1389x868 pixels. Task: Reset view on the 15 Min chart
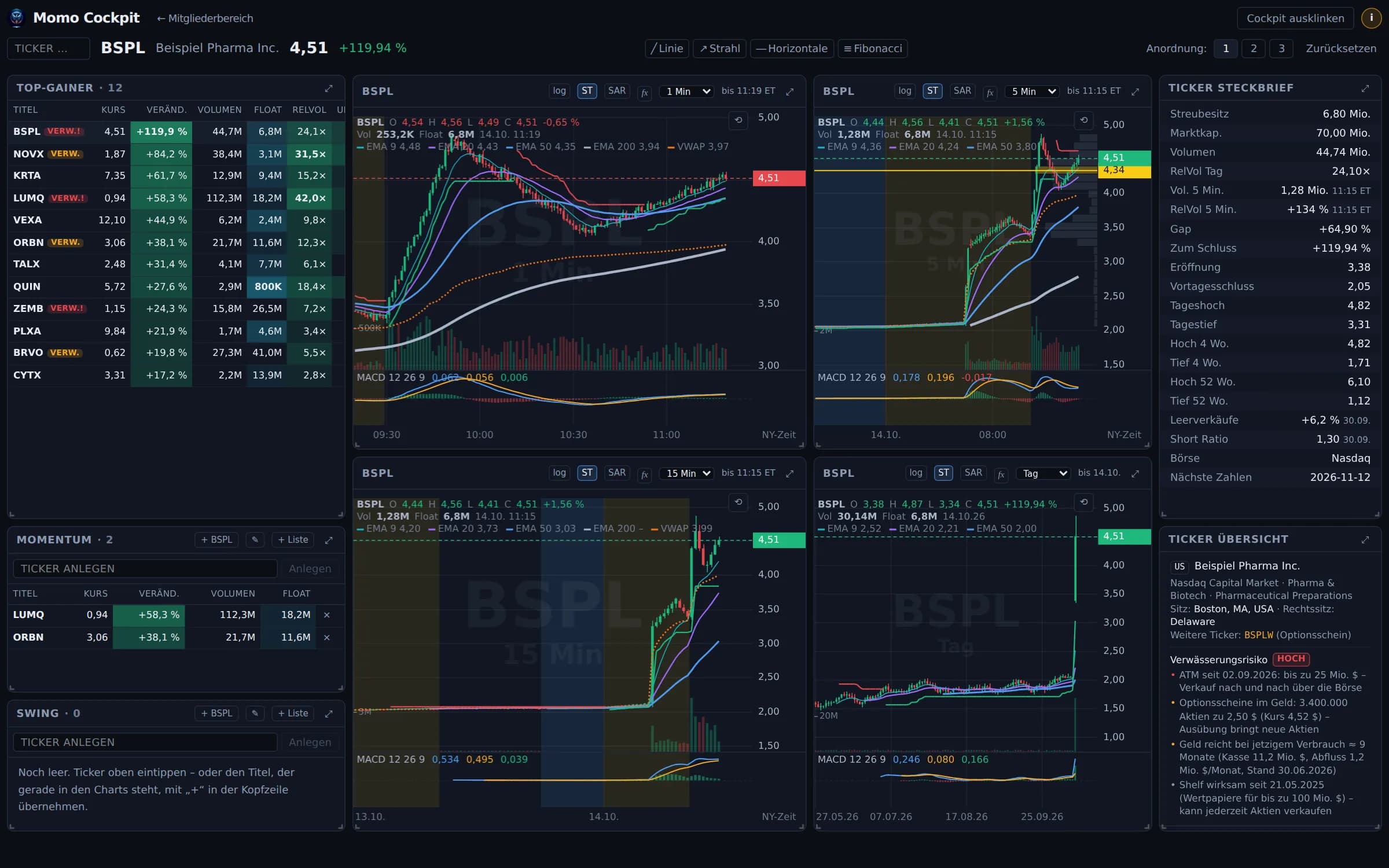738,502
